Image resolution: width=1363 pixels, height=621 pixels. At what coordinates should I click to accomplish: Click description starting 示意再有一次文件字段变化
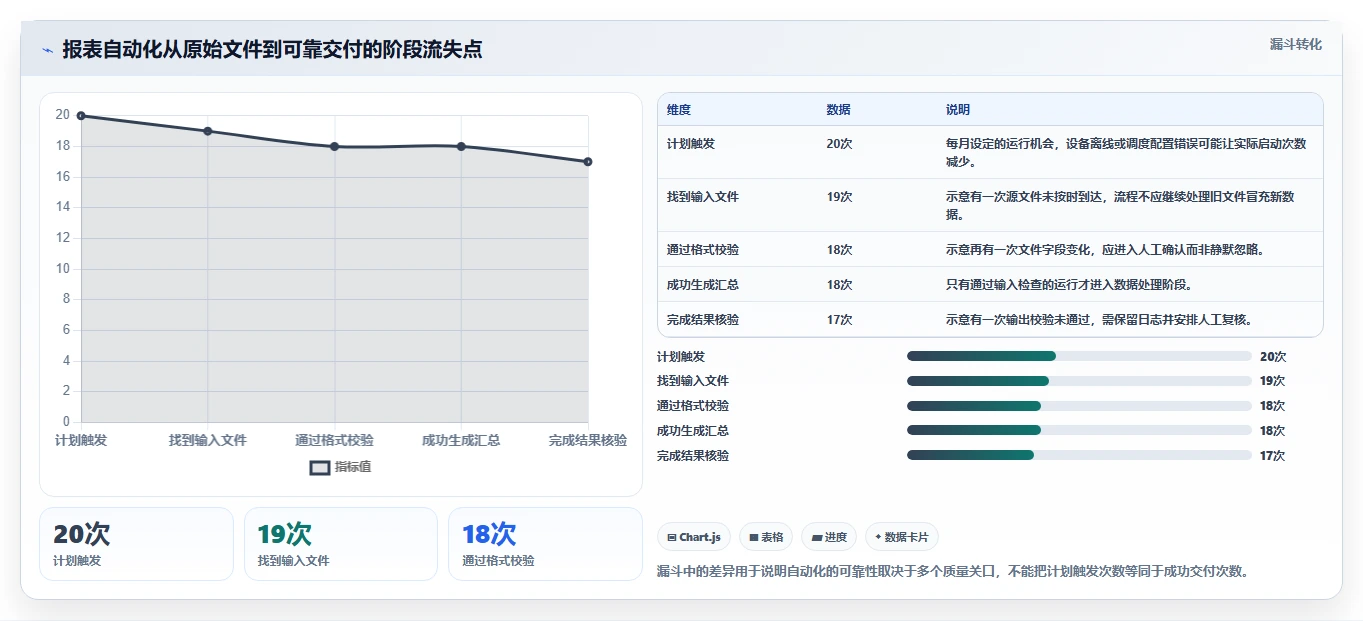[x=1105, y=250]
